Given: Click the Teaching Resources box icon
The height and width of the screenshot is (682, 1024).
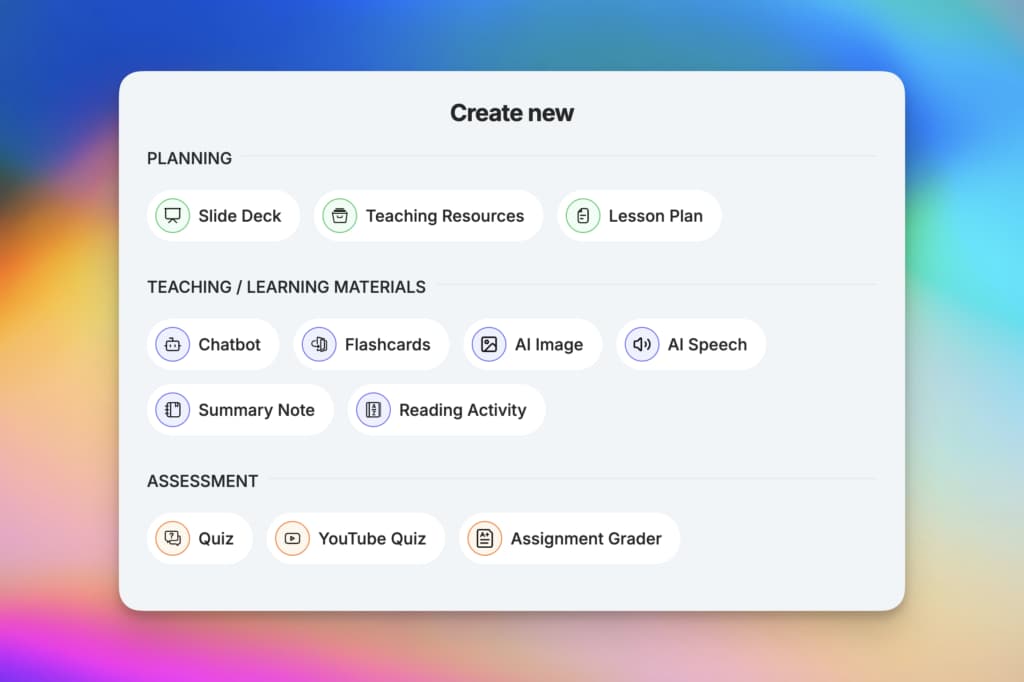Looking at the screenshot, I should coord(340,216).
